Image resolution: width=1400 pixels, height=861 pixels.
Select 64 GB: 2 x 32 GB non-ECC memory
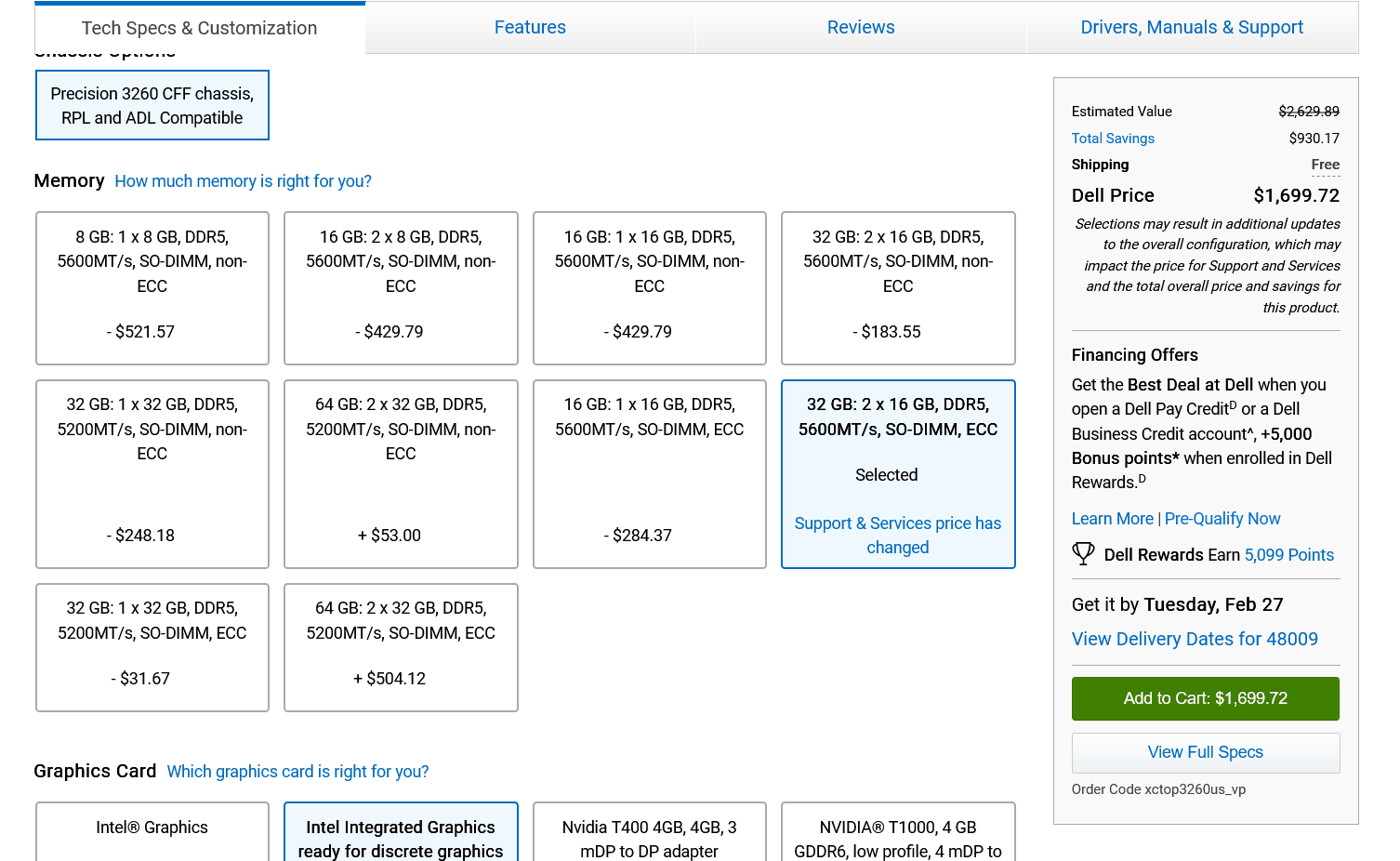[401, 474]
